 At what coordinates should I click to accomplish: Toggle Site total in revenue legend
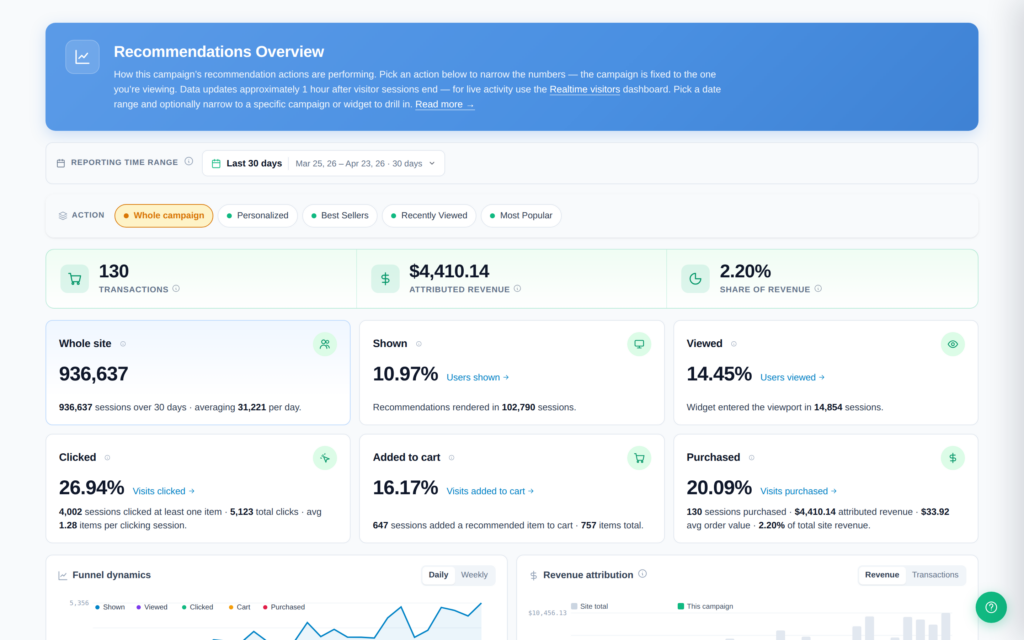click(590, 606)
